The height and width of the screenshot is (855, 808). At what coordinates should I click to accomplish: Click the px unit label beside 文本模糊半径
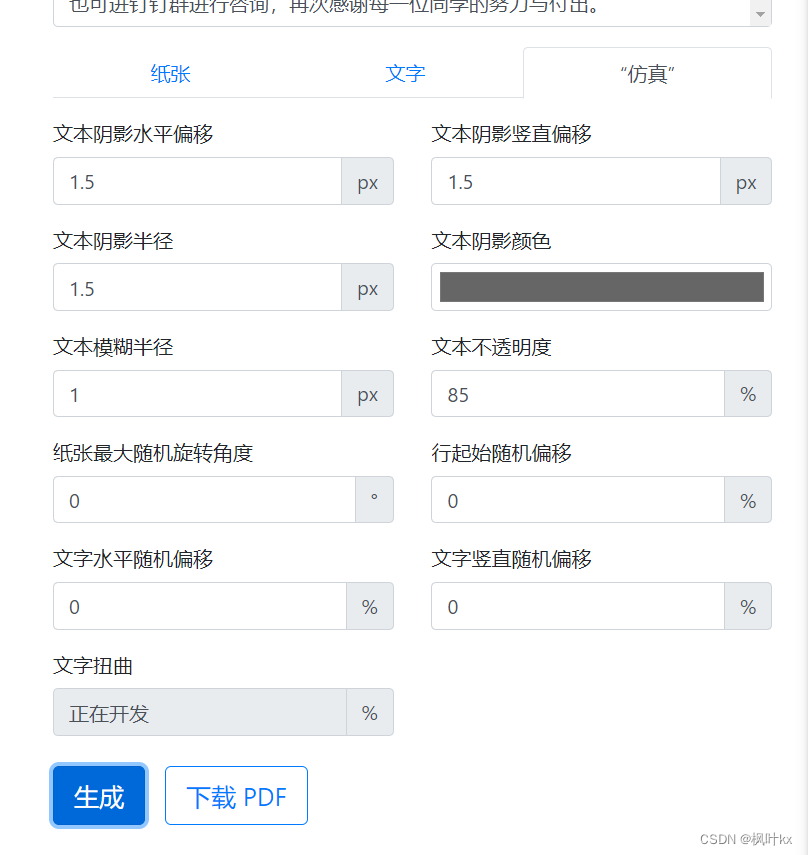click(367, 394)
